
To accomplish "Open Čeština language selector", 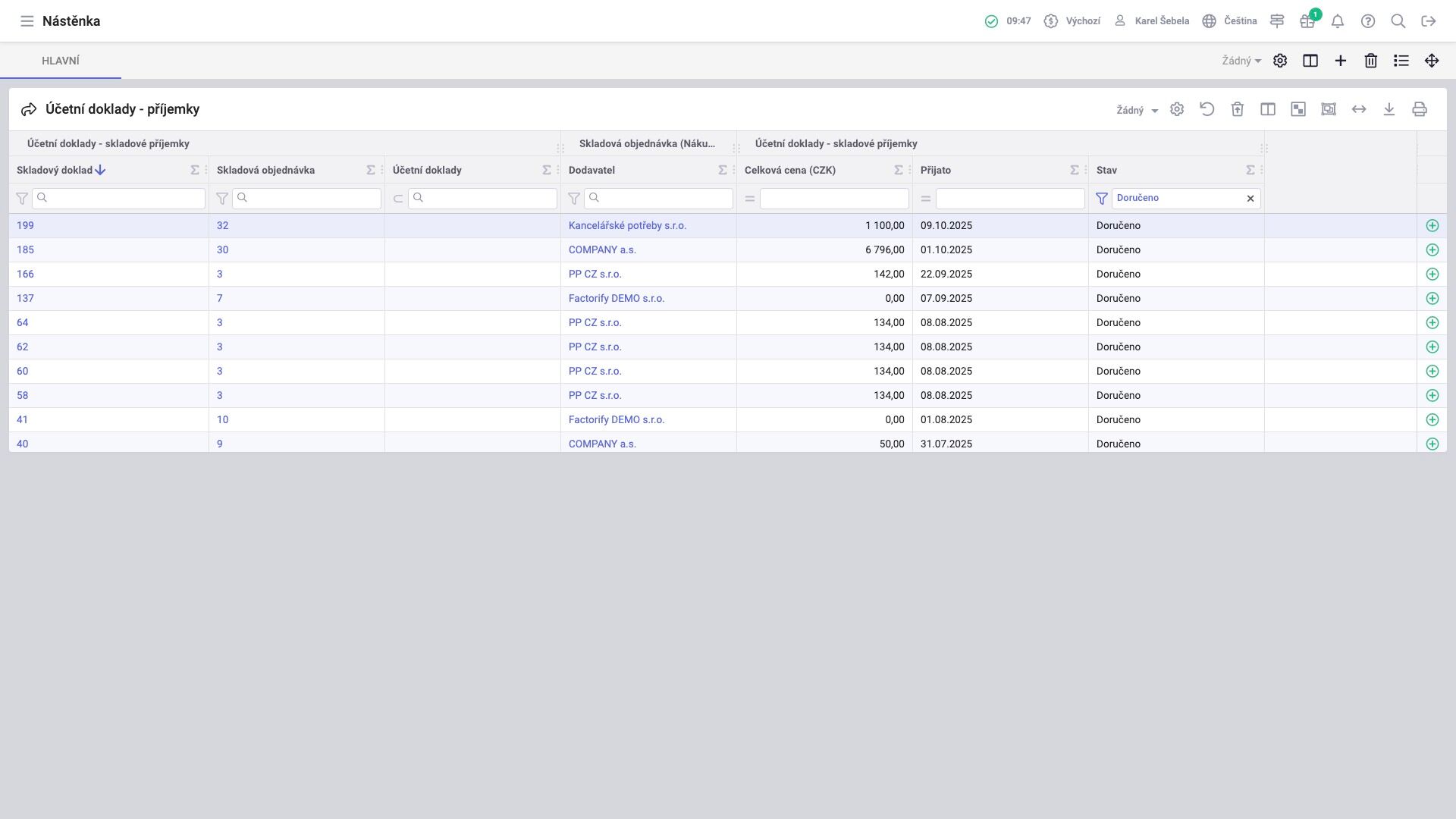I will tap(1230, 21).
